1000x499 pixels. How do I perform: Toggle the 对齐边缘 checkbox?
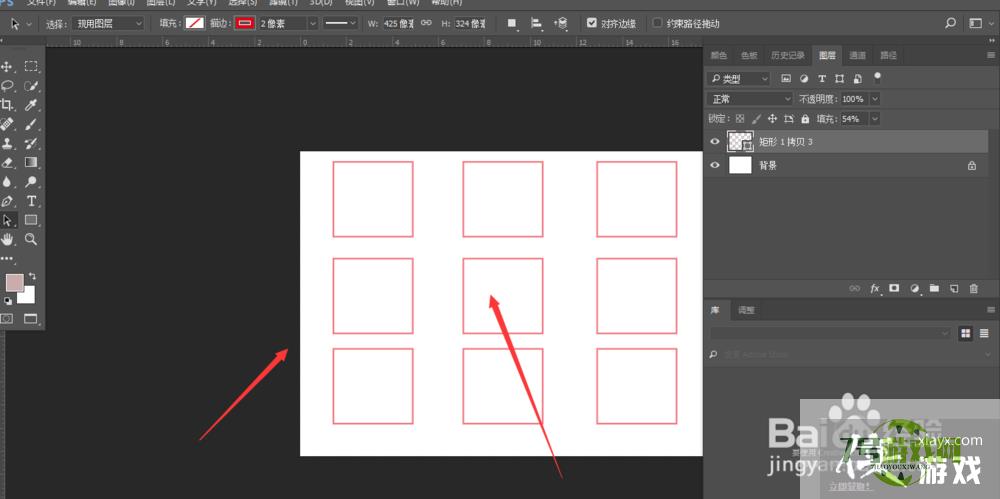tap(592, 23)
